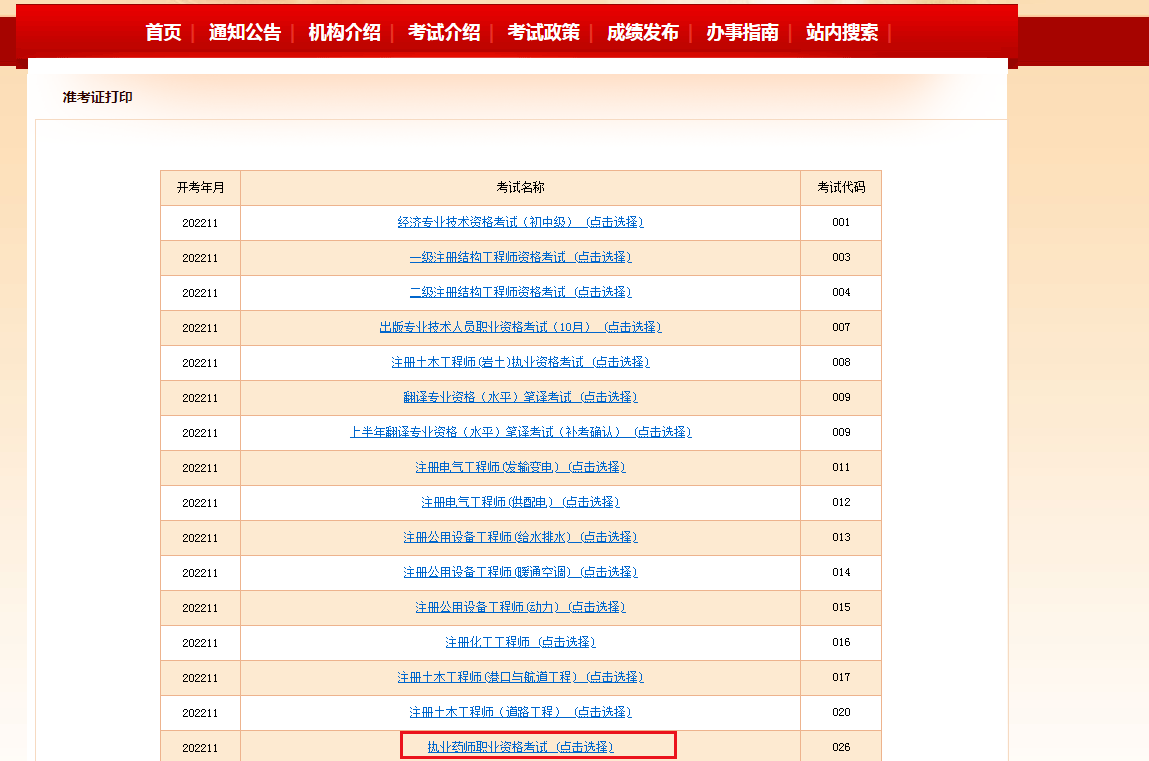Open 注册土木工程师(岩土)执业资格考试 link
The image size is (1149, 761).
[x=520, y=362]
